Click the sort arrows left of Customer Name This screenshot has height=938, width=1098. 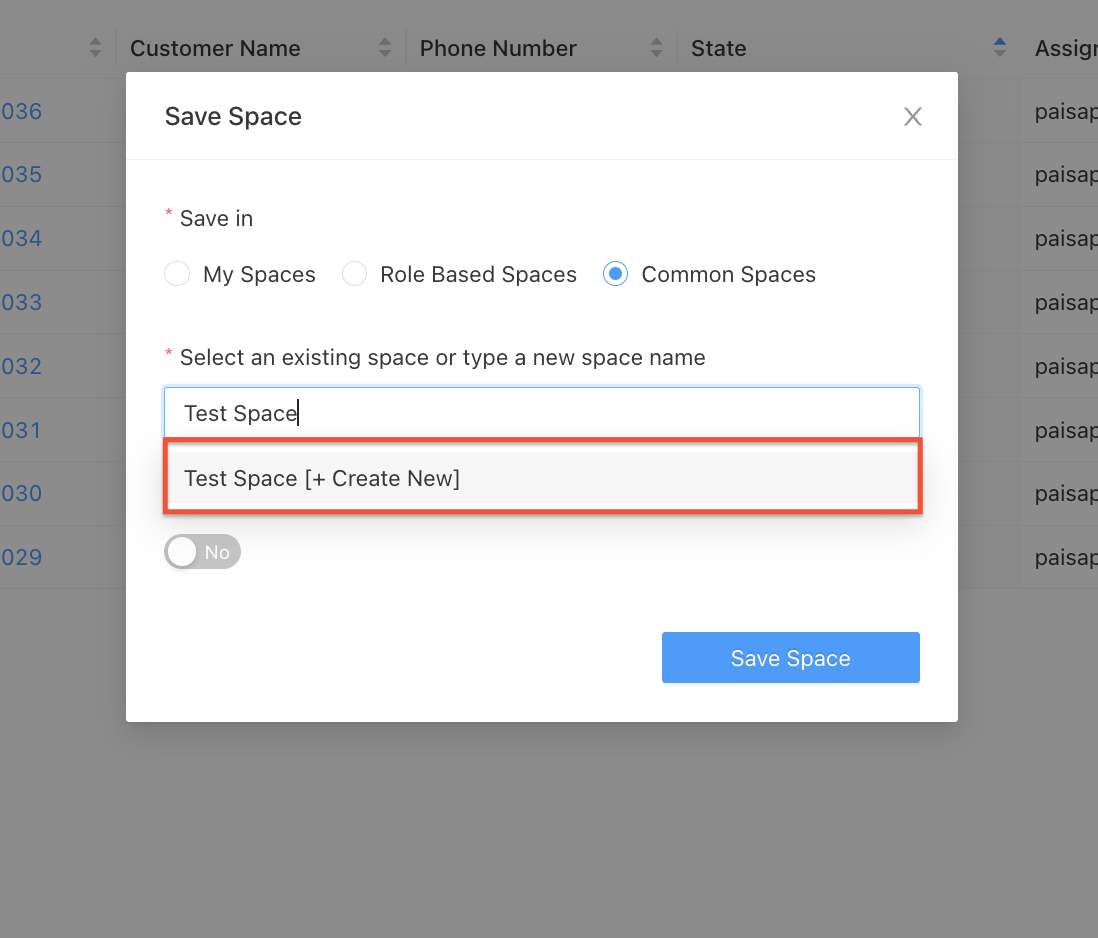[95, 47]
